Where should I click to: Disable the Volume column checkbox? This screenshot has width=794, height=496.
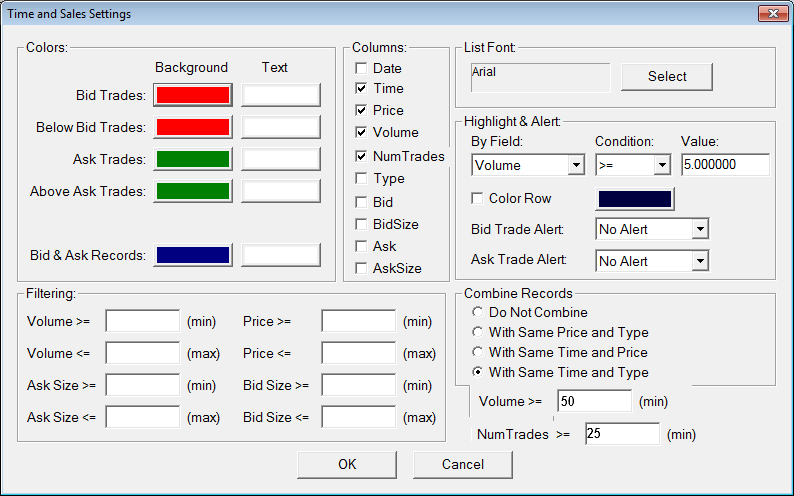[361, 133]
